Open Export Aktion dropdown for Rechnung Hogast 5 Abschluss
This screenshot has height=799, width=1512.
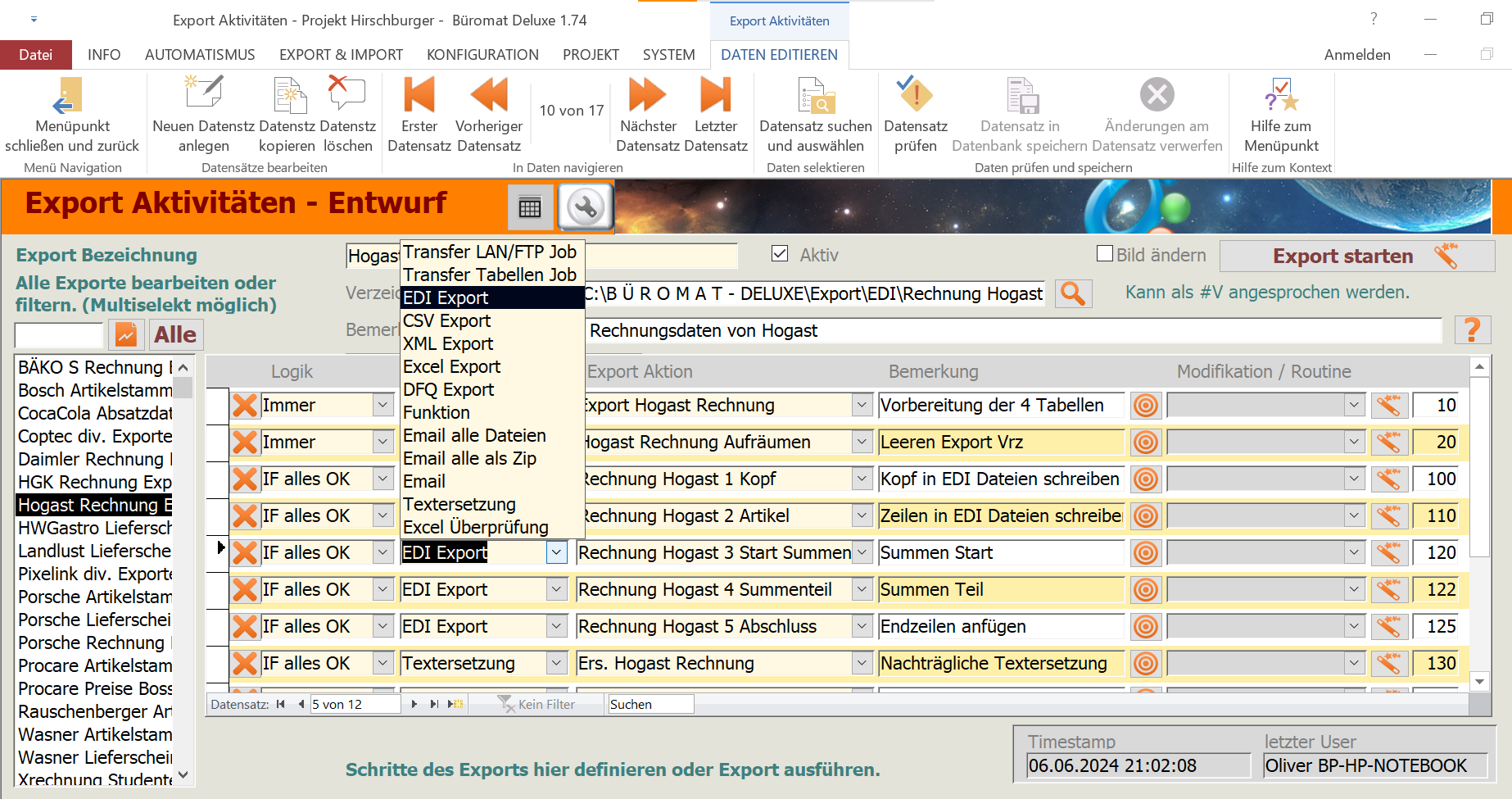click(862, 626)
